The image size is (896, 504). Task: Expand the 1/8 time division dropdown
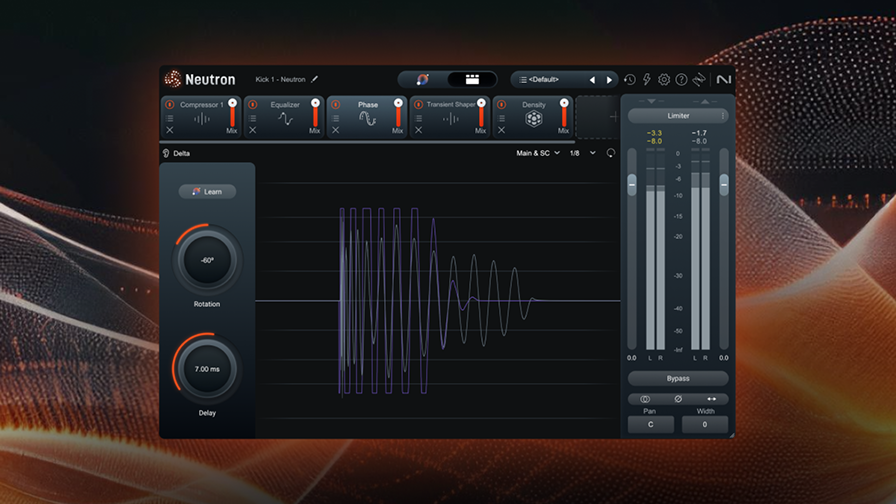[x=582, y=153]
